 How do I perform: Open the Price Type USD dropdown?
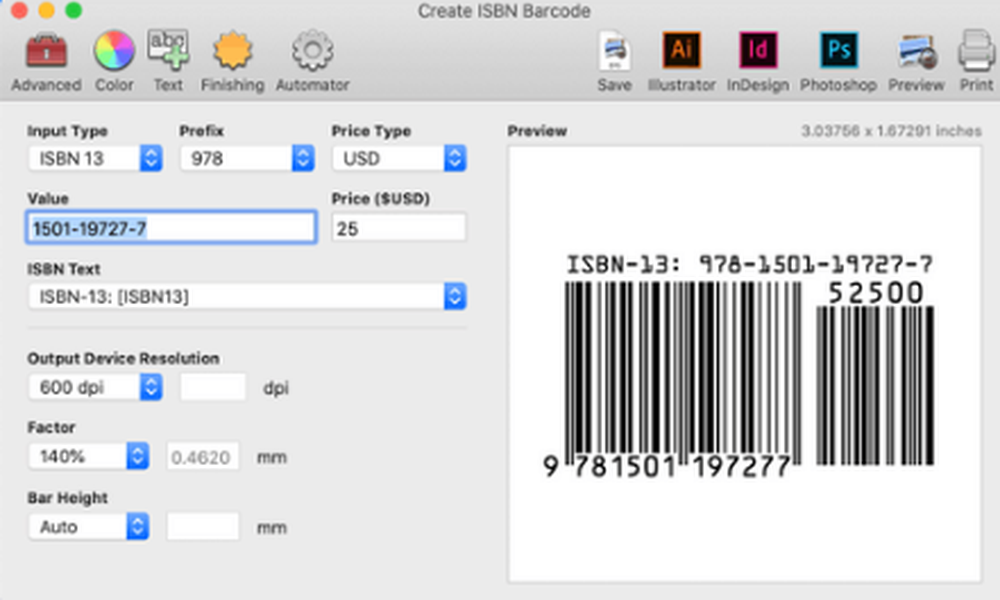pyautogui.click(x=399, y=158)
